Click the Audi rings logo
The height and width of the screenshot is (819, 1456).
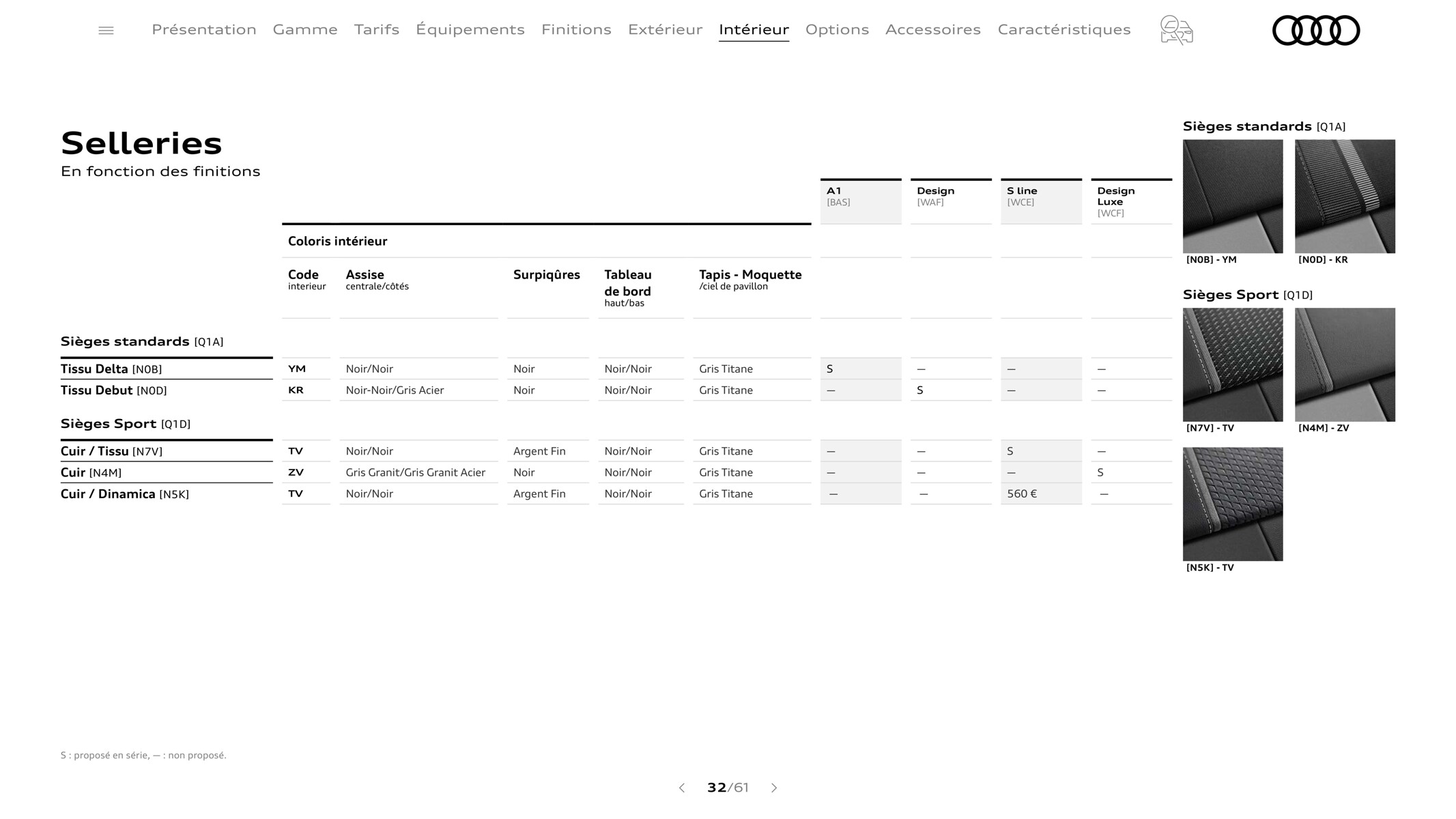click(1316, 30)
